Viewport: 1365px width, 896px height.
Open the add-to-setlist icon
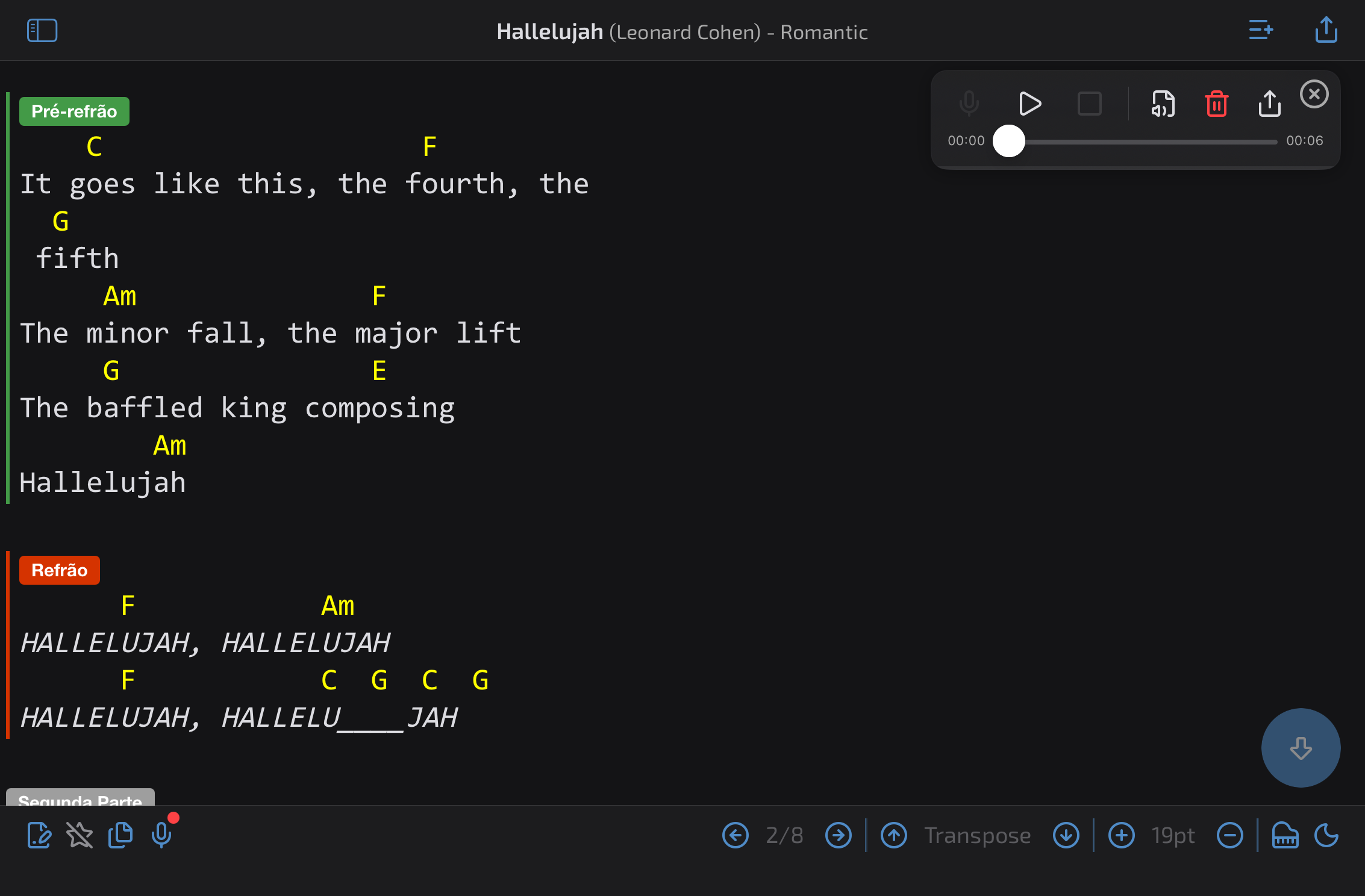coord(1260,30)
